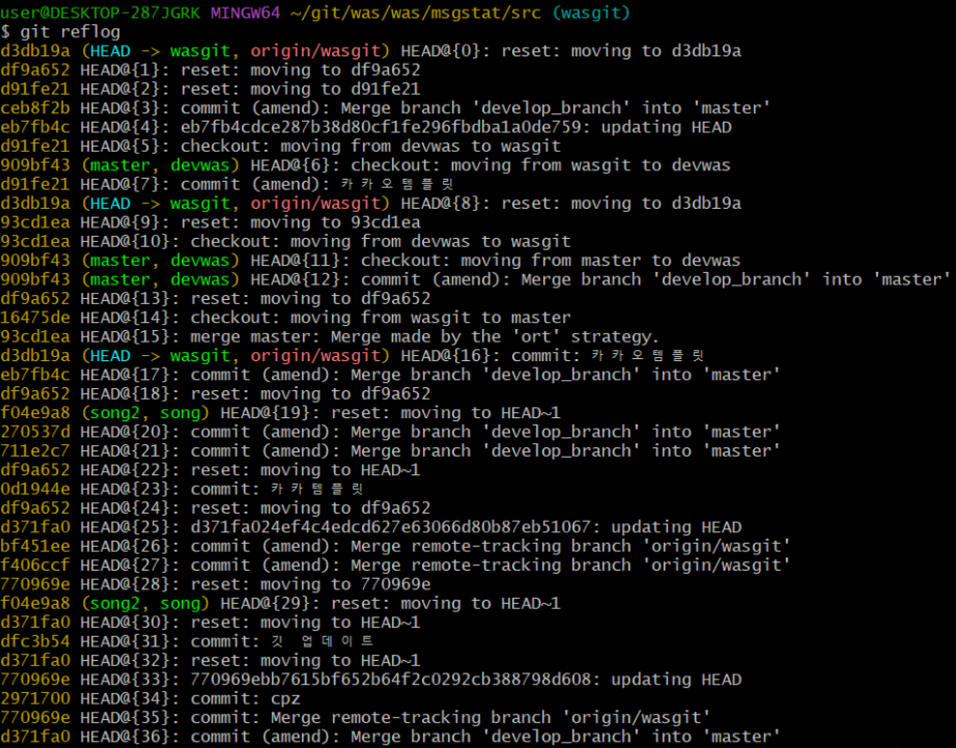Click the user@DESKTOP-287JGRK prompt text
The width and height of the screenshot is (956, 748).
click(101, 12)
